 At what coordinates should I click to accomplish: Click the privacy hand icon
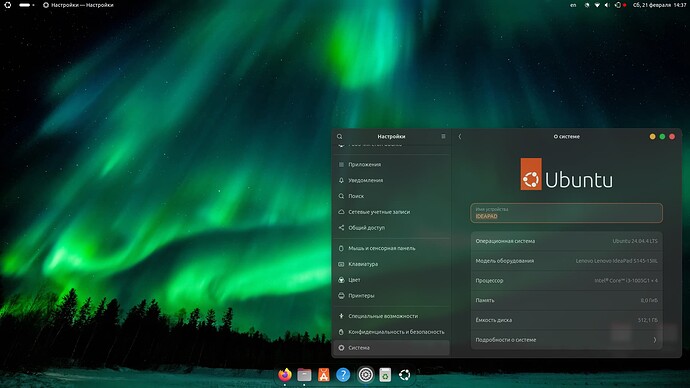tap(341, 332)
